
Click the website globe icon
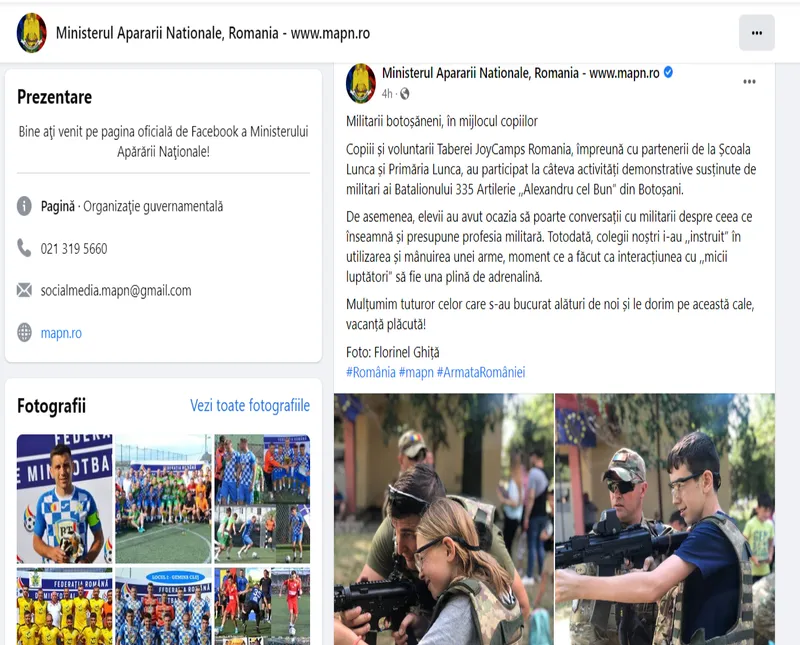tap(24, 333)
